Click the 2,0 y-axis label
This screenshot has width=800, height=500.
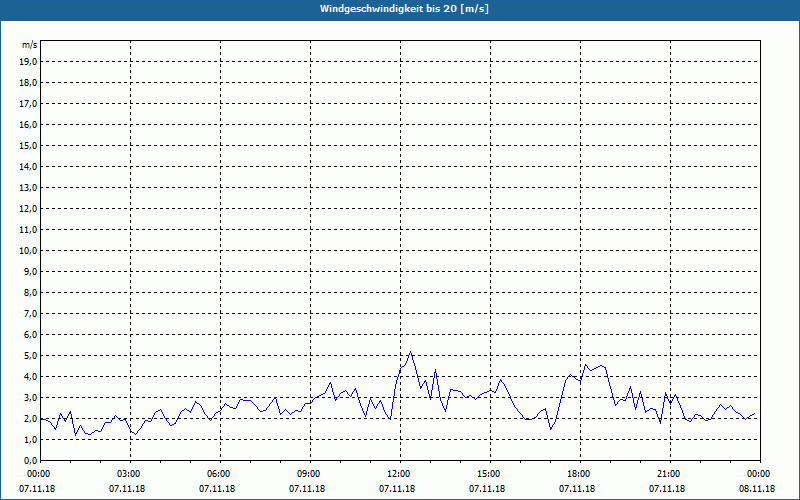pos(31,418)
